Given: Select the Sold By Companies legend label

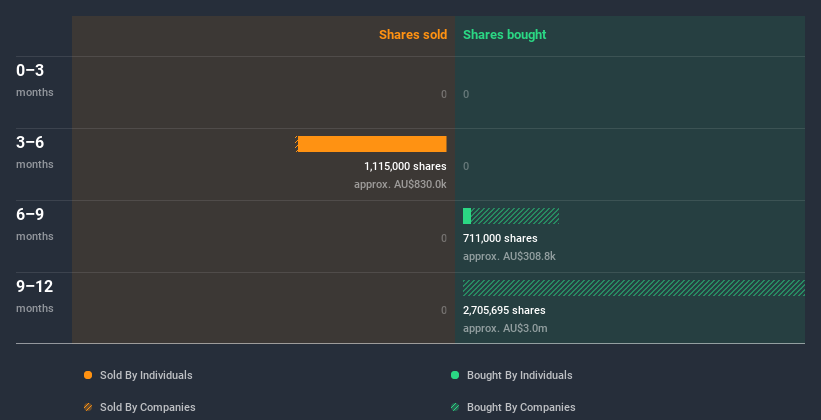Looking at the screenshot, I should 148,407.
